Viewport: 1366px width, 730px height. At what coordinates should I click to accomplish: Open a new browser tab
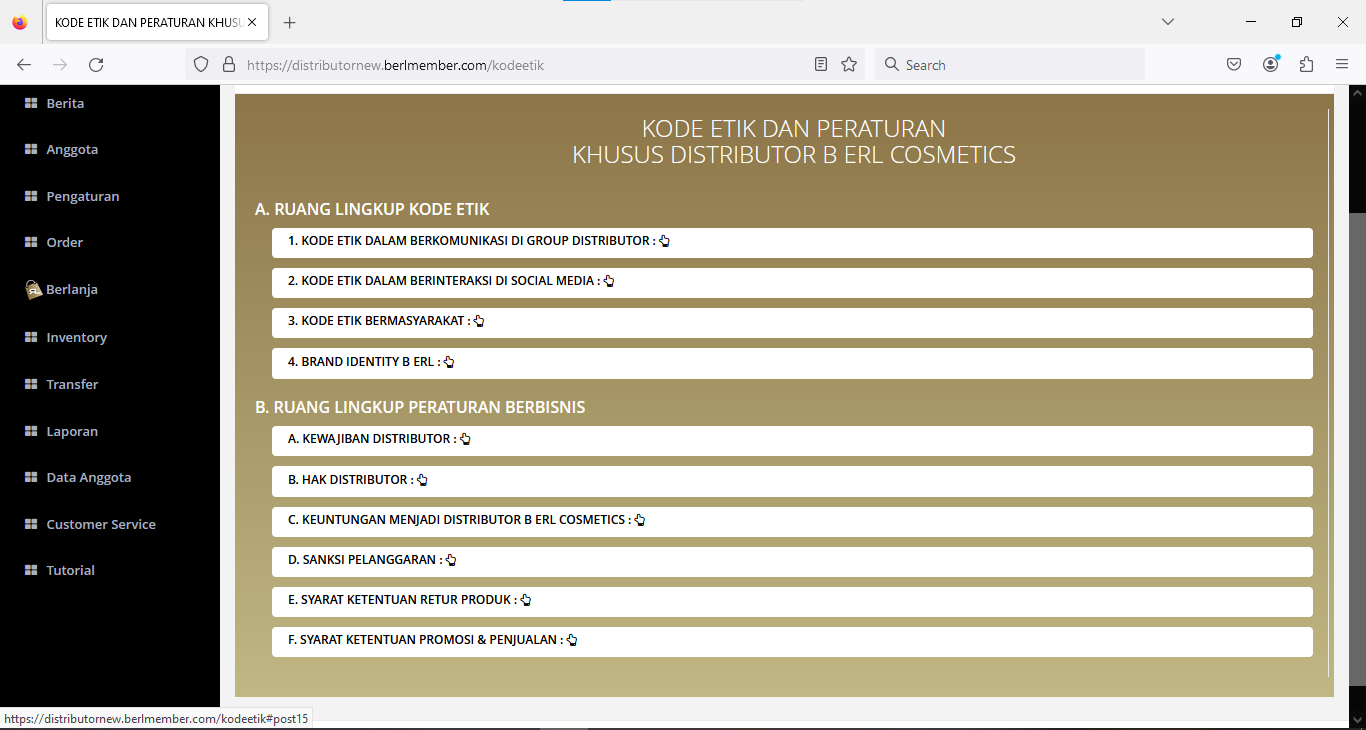[290, 22]
